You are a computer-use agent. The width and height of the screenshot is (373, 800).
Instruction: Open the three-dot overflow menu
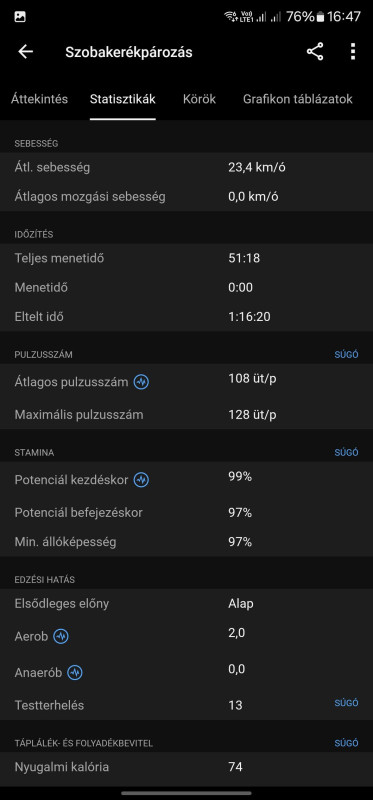point(353,52)
